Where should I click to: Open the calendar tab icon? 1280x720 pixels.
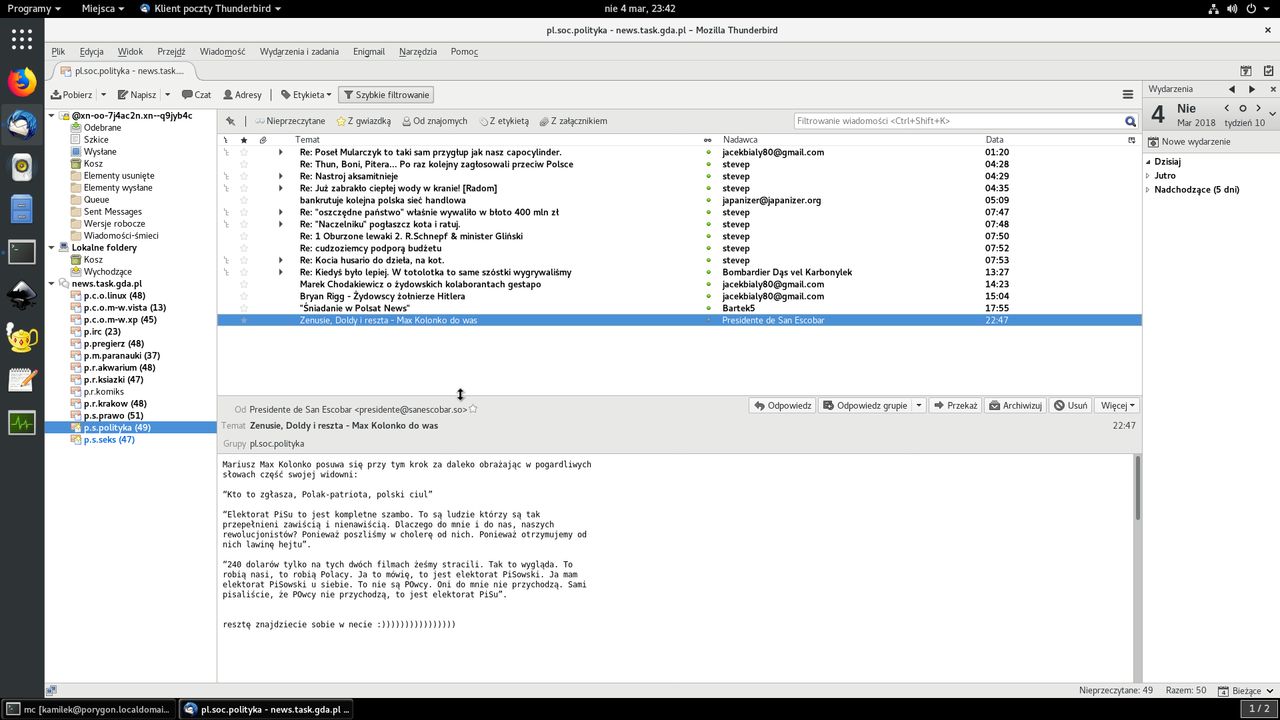pyautogui.click(x=1246, y=71)
